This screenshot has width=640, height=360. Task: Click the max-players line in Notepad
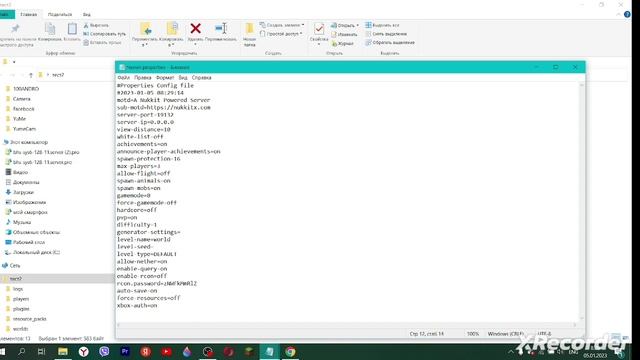pos(138,166)
